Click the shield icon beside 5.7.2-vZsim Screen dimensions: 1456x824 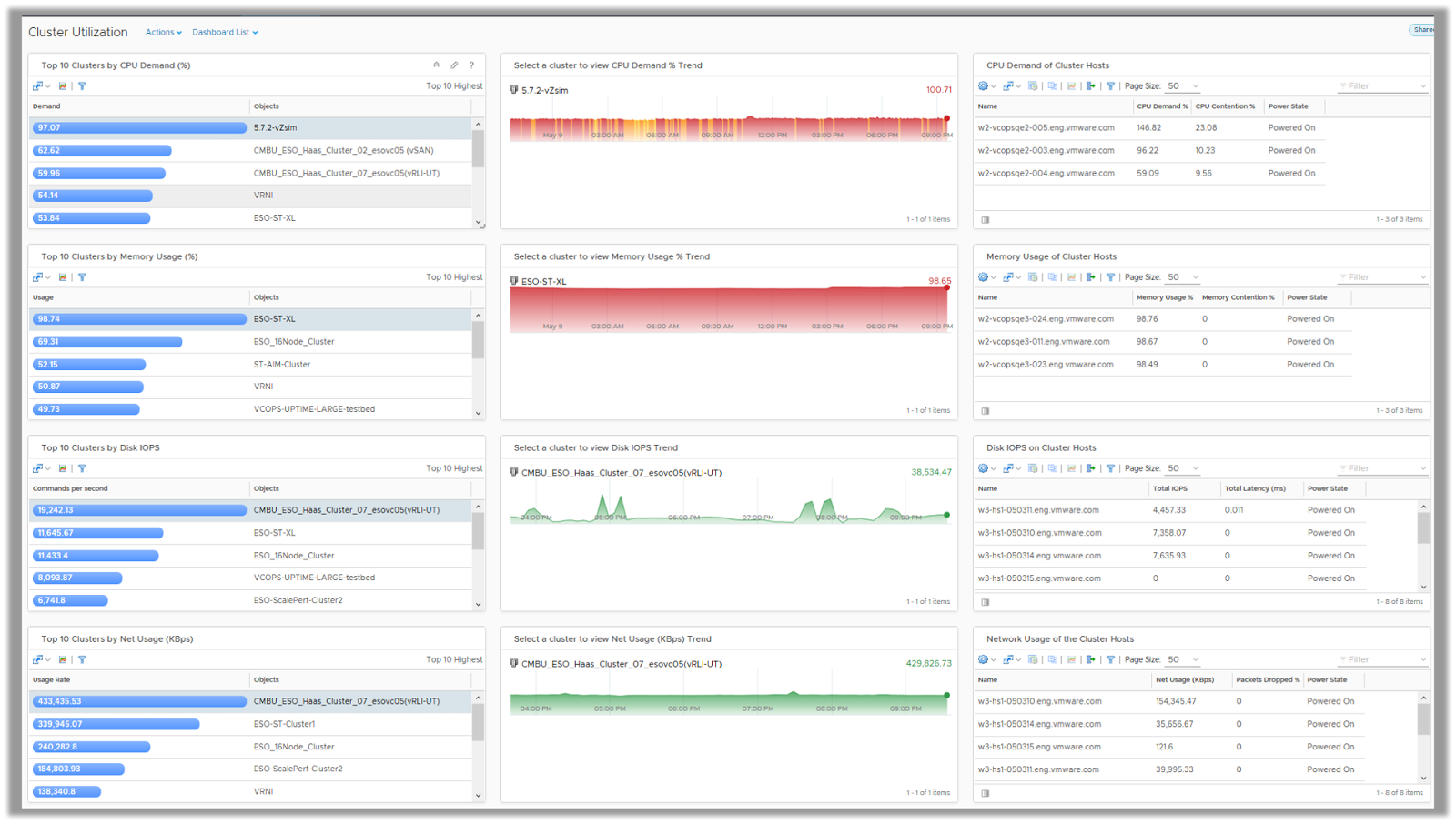pos(513,90)
